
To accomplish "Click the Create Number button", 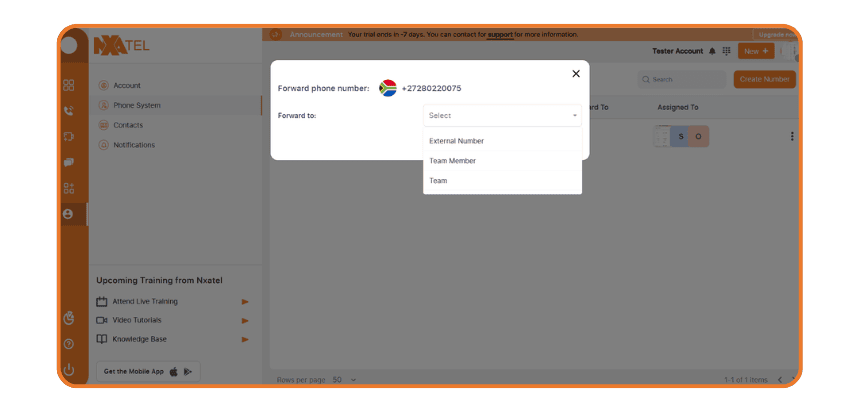I will coord(764,79).
